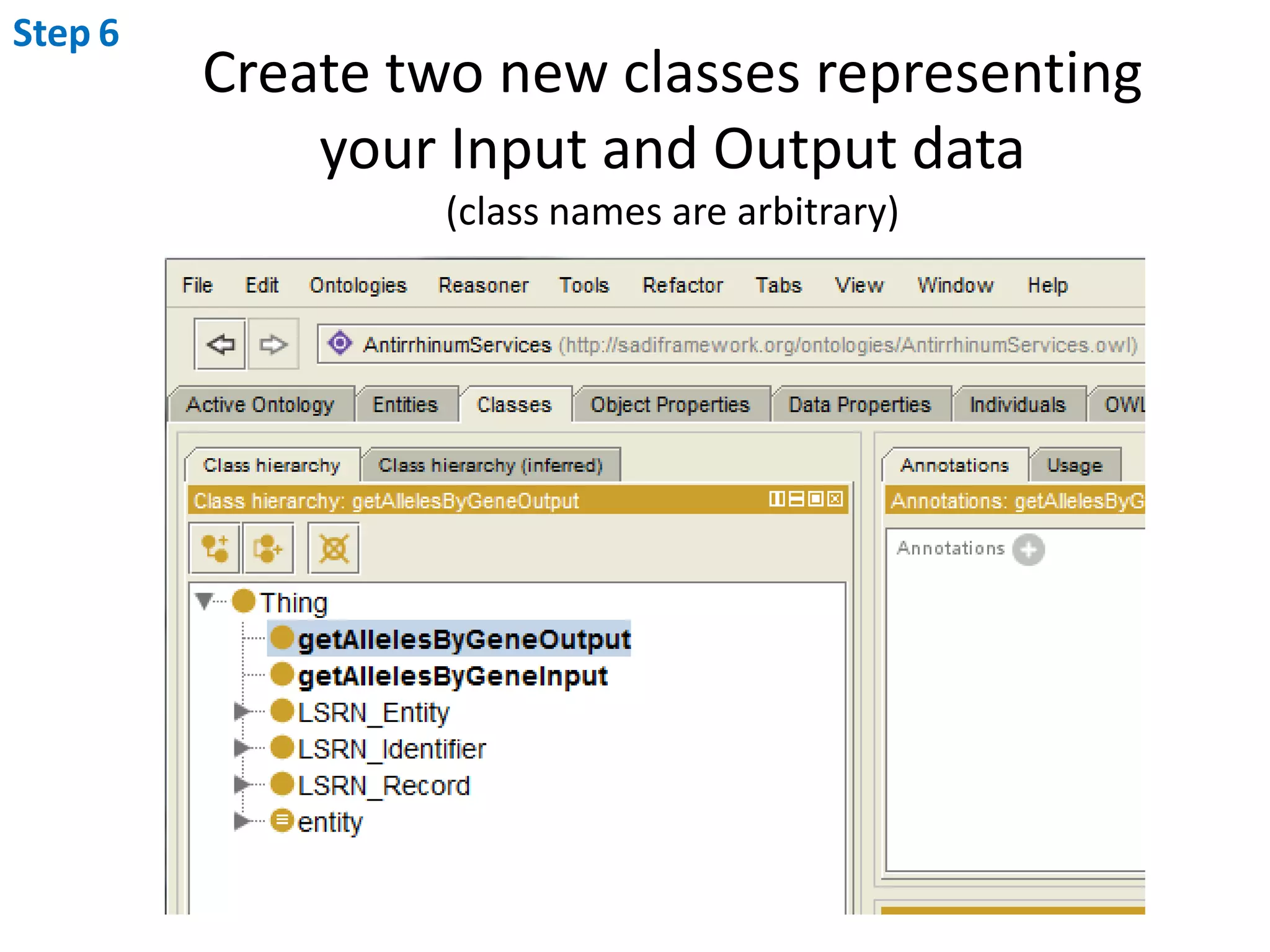Open the Reasoner menu
The image size is (1270, 952).
(483, 285)
